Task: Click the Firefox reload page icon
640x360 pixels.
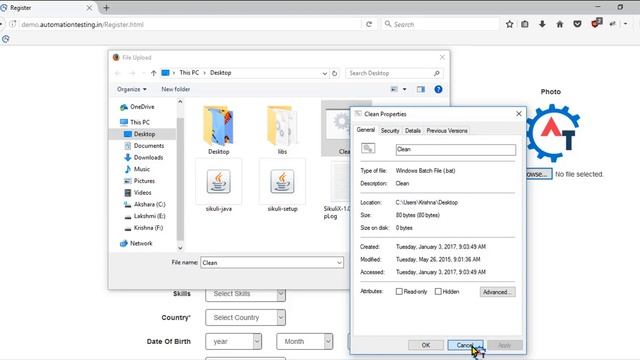Action: 369,24
